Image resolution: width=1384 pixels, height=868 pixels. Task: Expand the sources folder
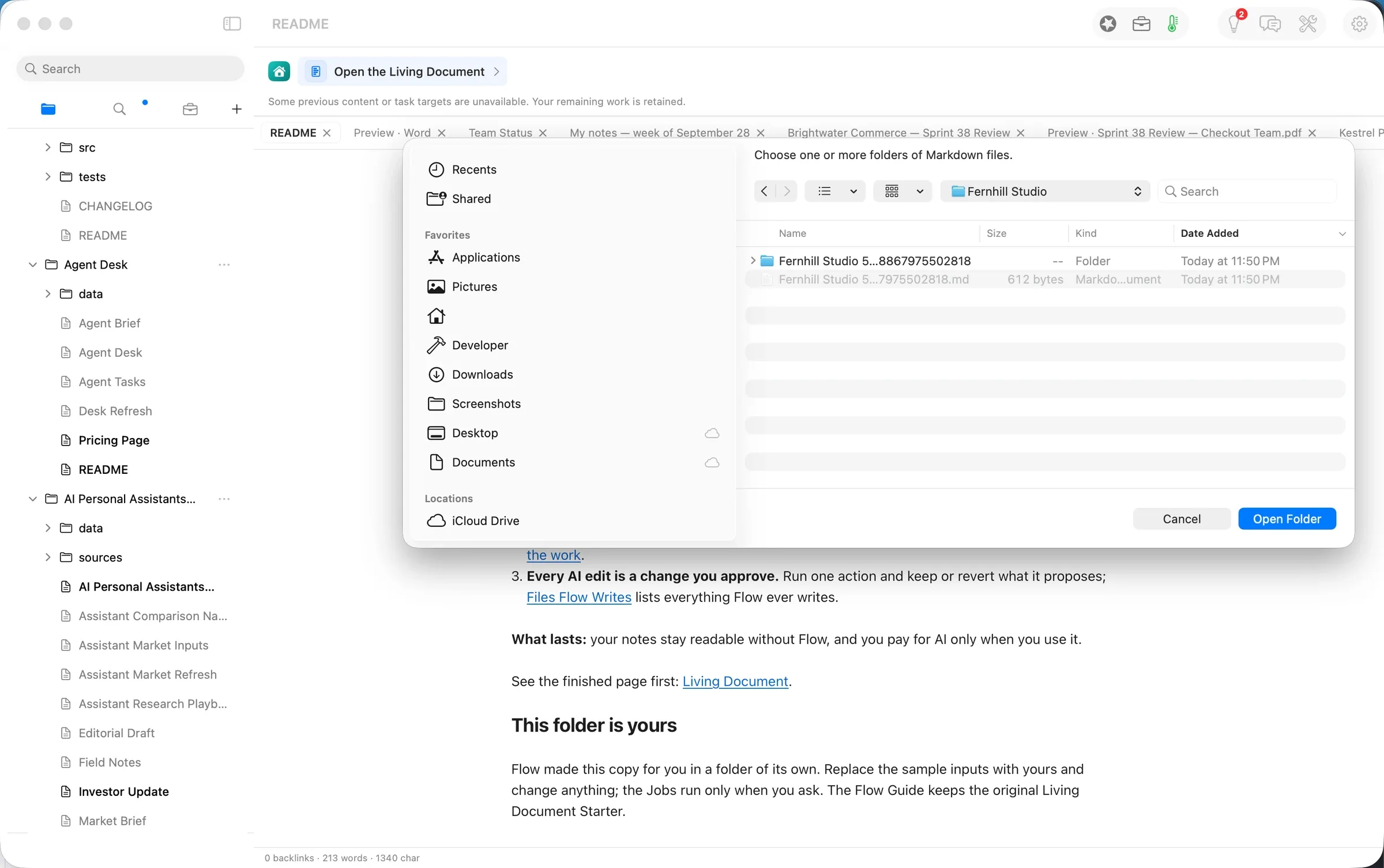[x=48, y=557]
